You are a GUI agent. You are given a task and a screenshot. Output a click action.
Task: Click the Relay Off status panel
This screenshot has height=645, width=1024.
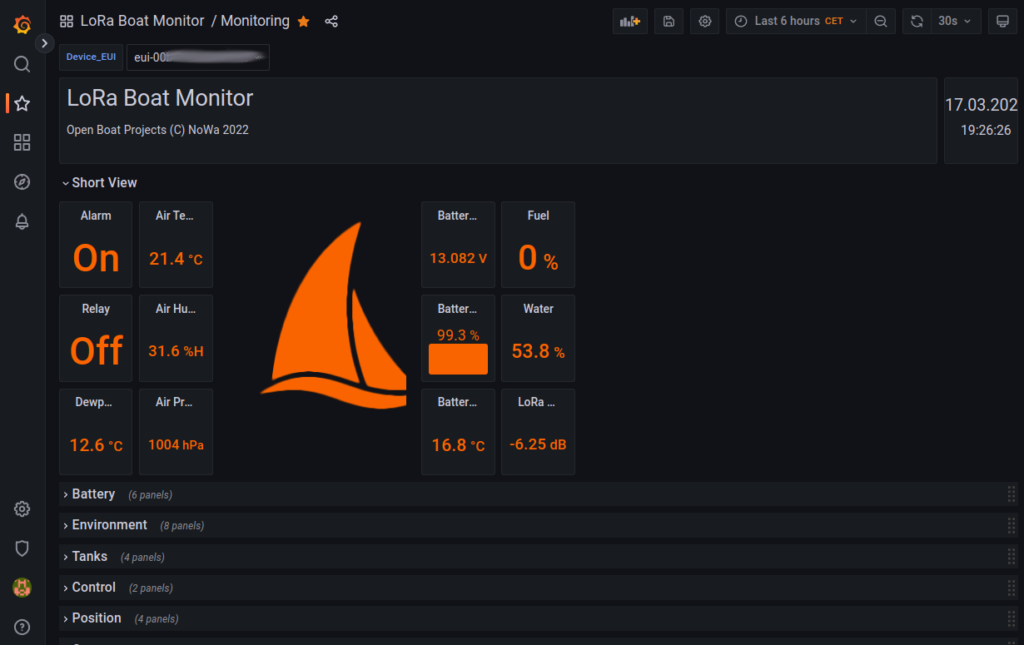tap(95, 337)
